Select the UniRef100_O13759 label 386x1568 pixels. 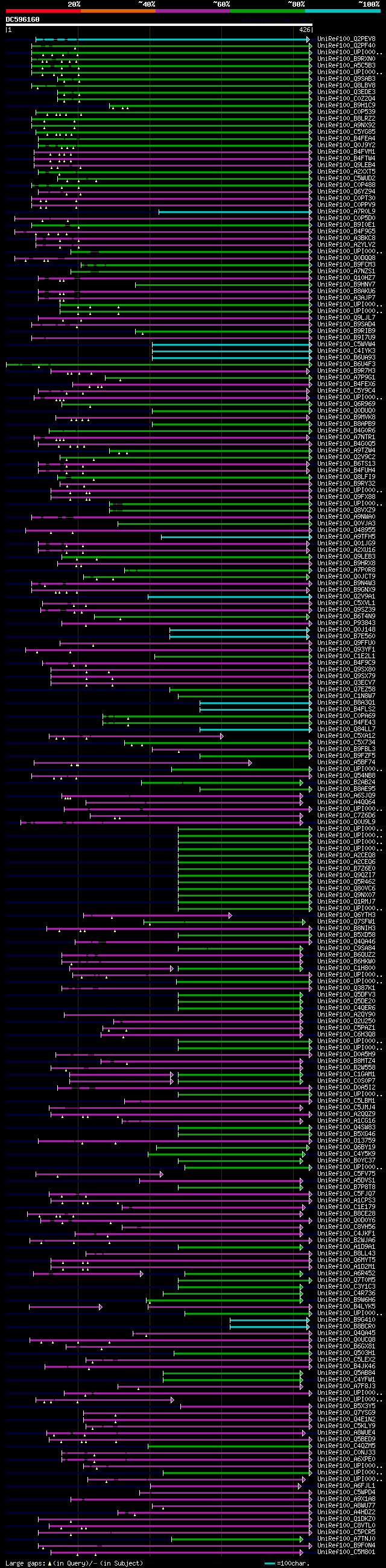346,1141
